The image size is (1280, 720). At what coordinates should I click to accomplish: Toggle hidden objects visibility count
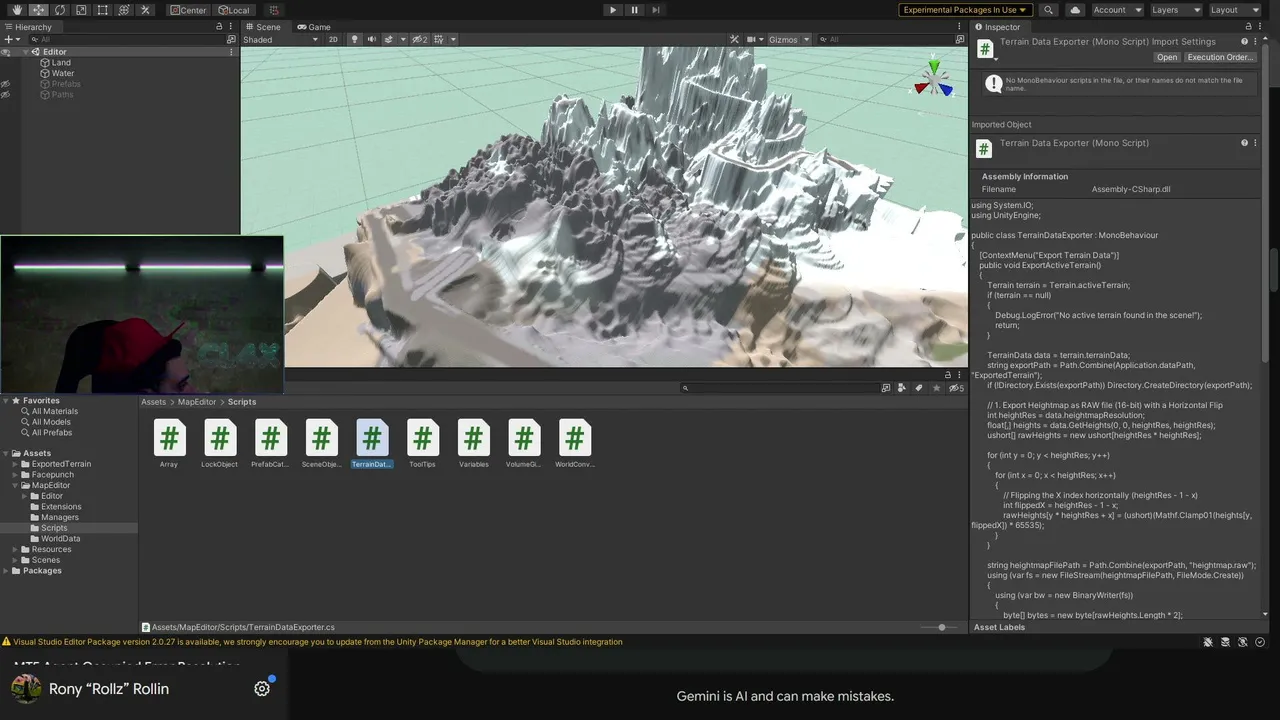(x=421, y=40)
